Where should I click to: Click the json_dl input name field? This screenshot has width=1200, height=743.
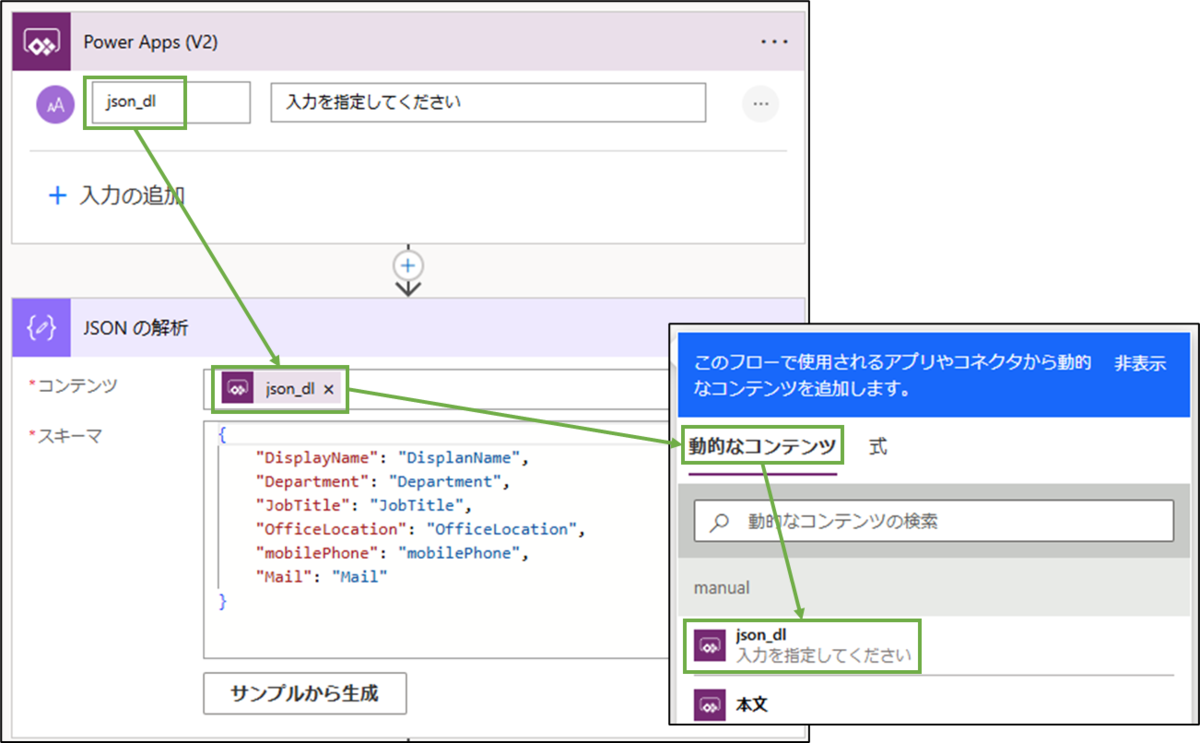click(171, 103)
